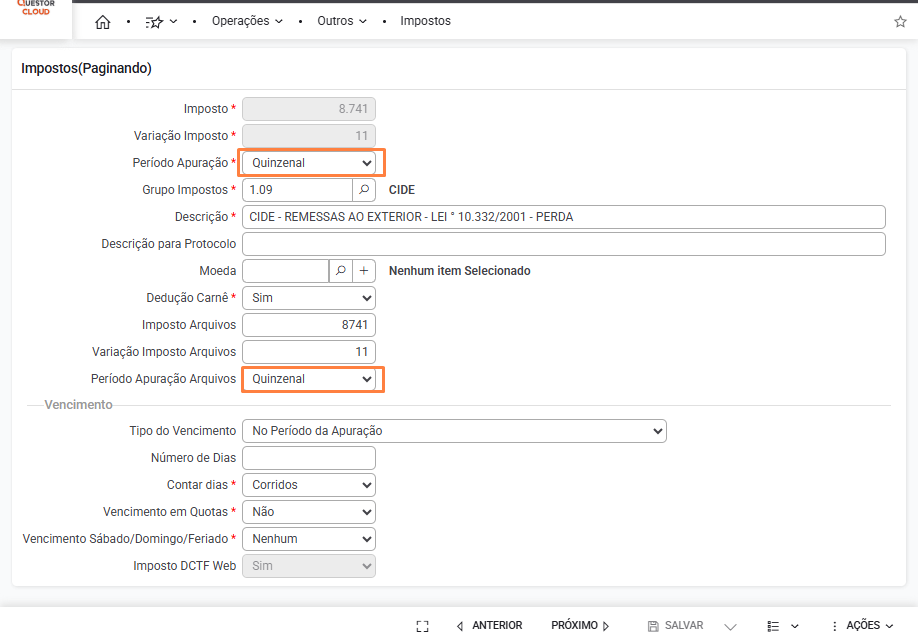918x644 pixels.
Task: Mark this page as favorite with star
Action: (x=900, y=21)
